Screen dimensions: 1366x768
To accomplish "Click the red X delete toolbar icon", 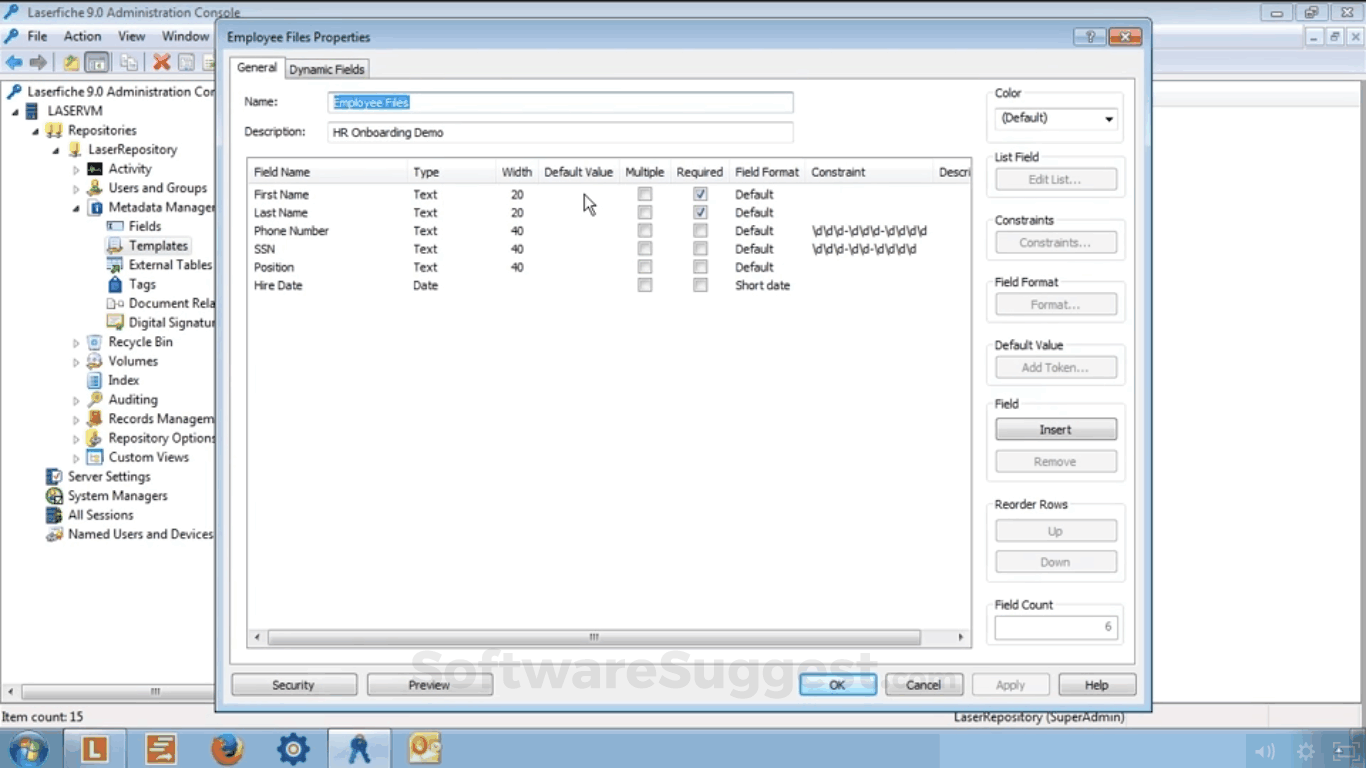I will tap(161, 63).
